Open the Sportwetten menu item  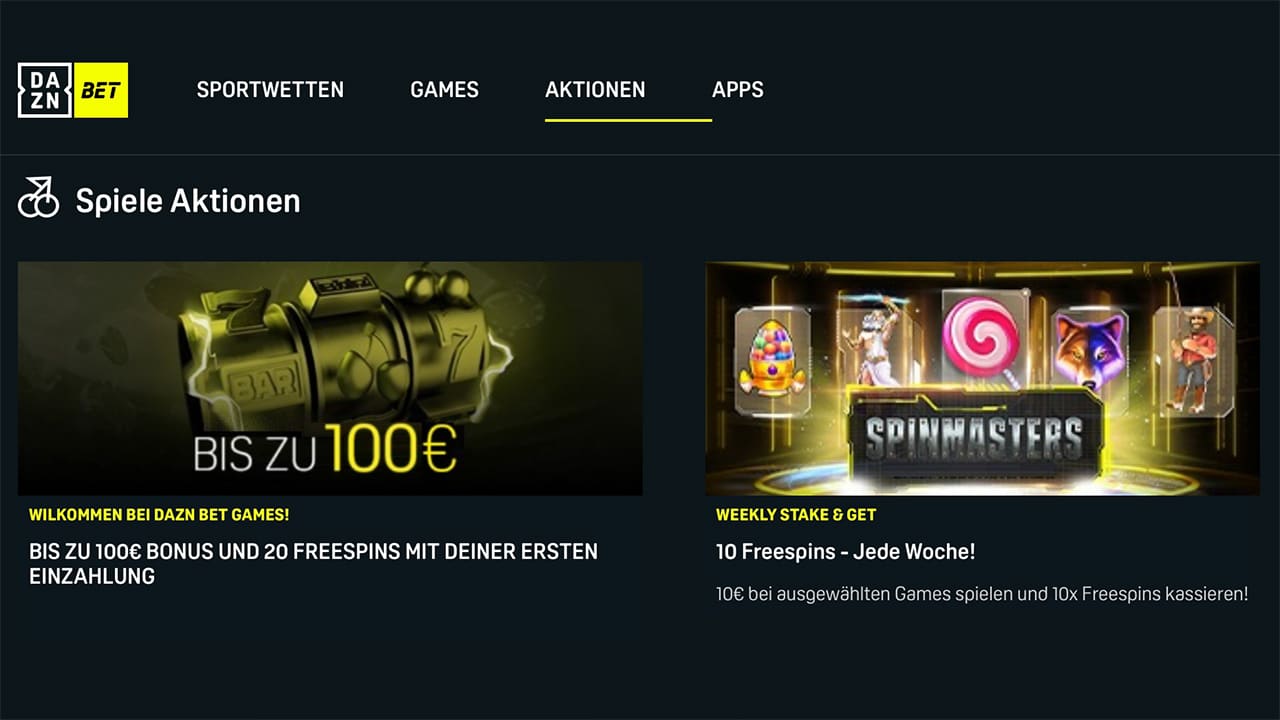click(270, 89)
